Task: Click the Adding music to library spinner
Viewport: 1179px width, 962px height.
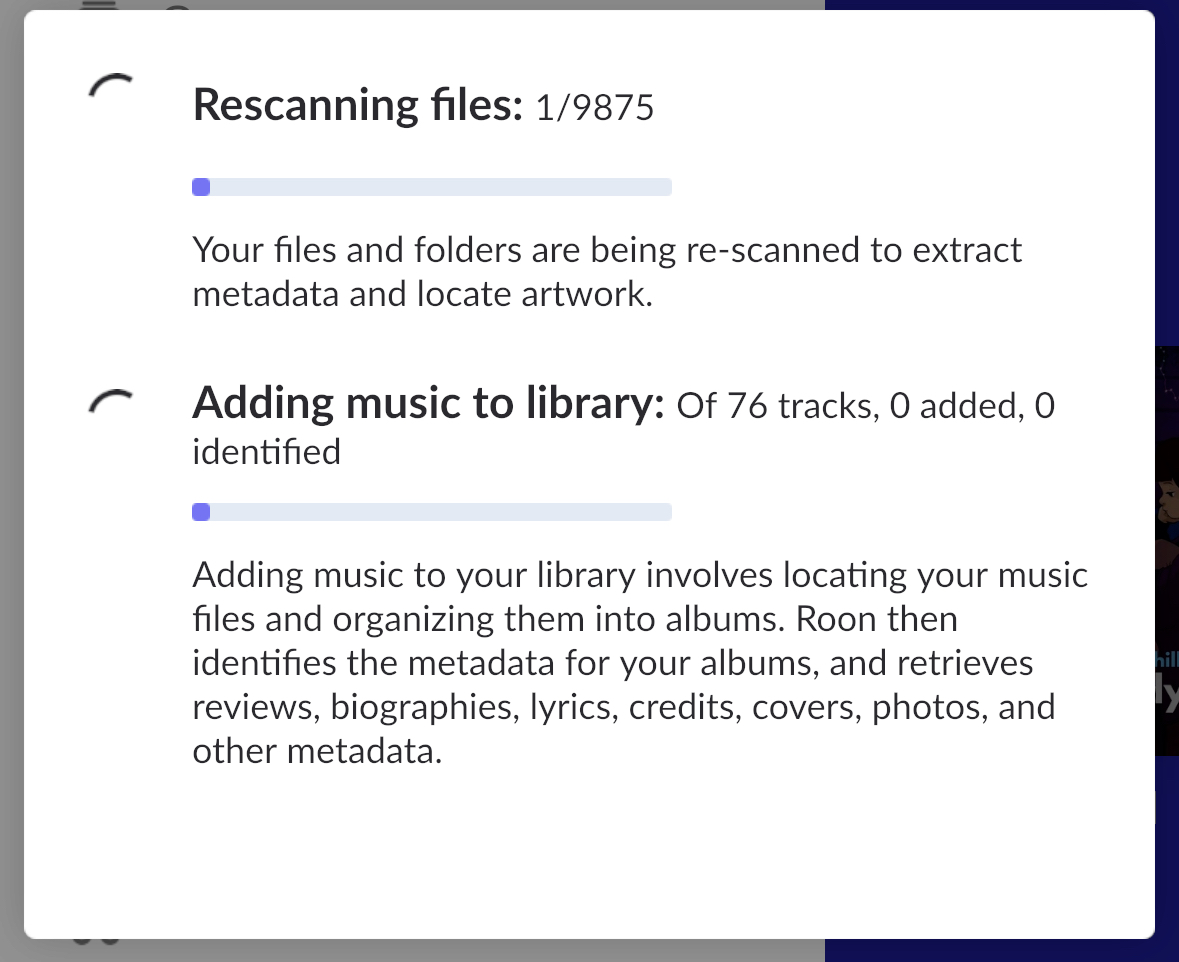Action: tap(110, 402)
